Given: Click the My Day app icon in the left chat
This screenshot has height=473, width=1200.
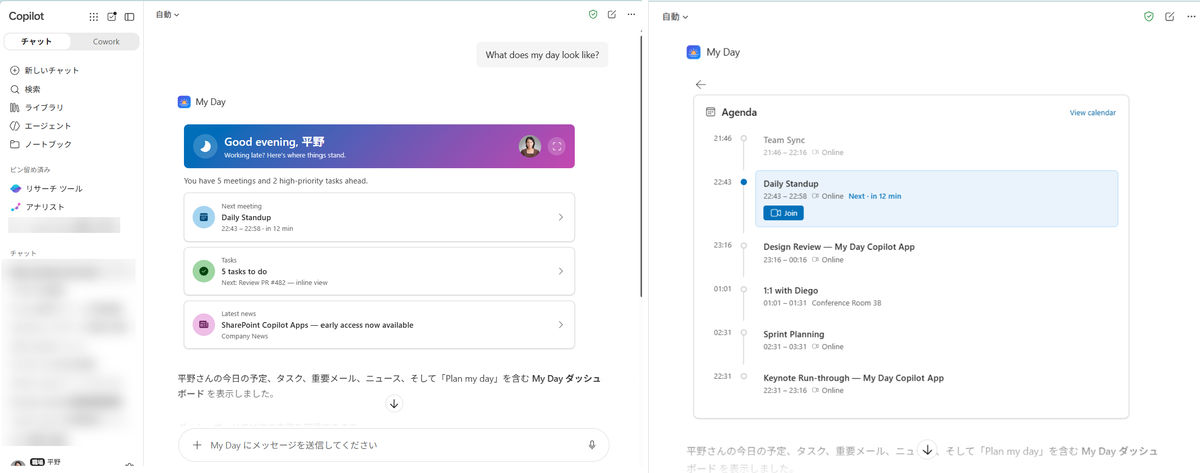Looking at the screenshot, I should (x=184, y=102).
